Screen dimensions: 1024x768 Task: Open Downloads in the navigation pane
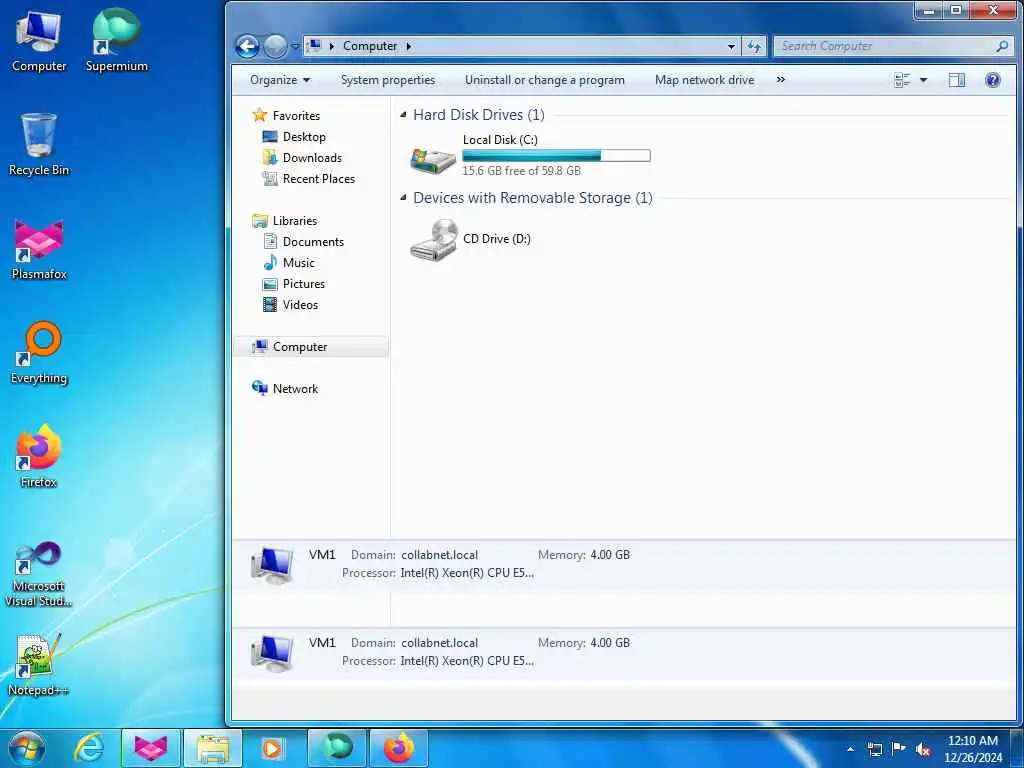pos(312,157)
